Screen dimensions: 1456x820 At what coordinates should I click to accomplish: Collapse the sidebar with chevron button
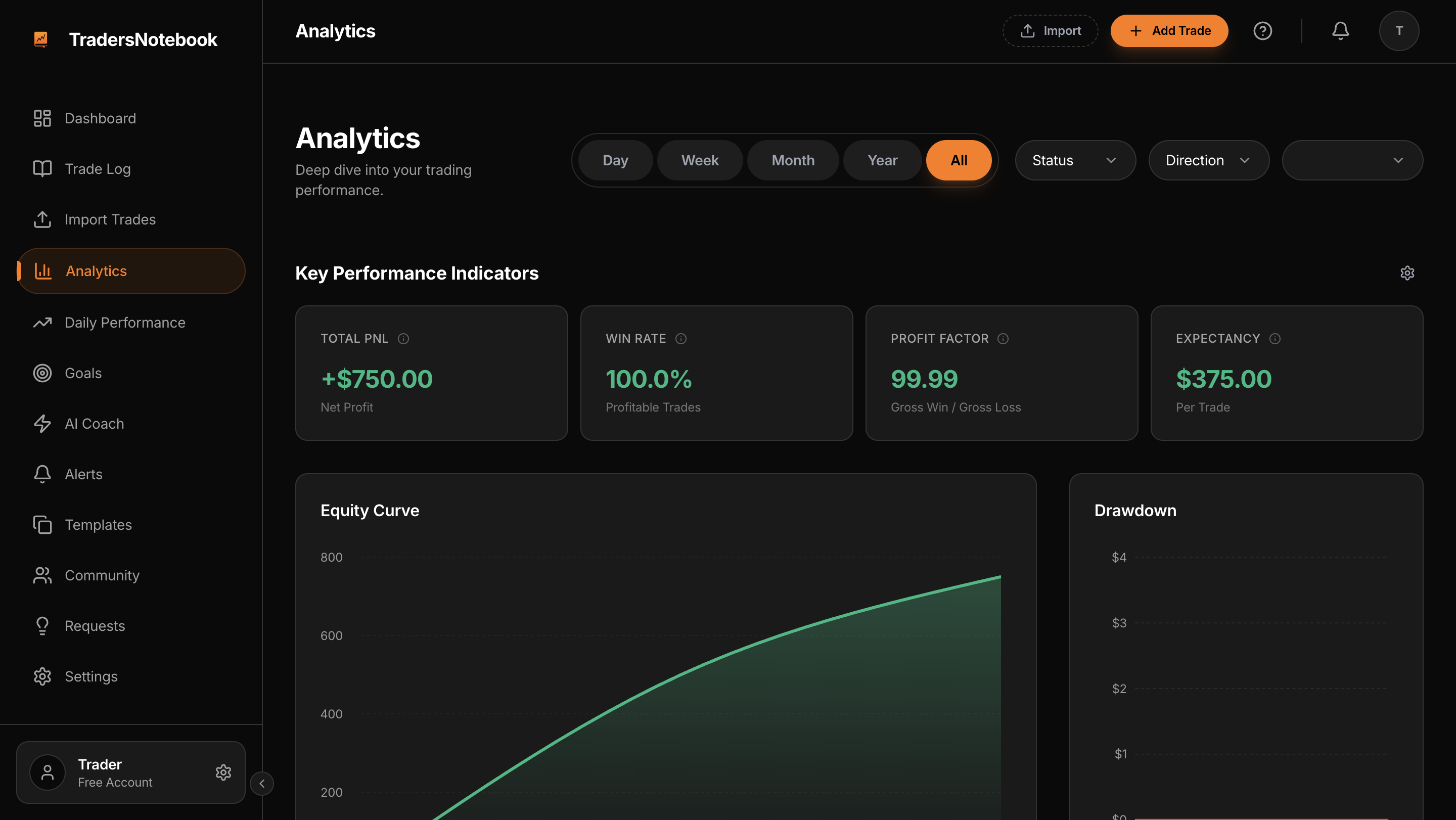point(262,783)
